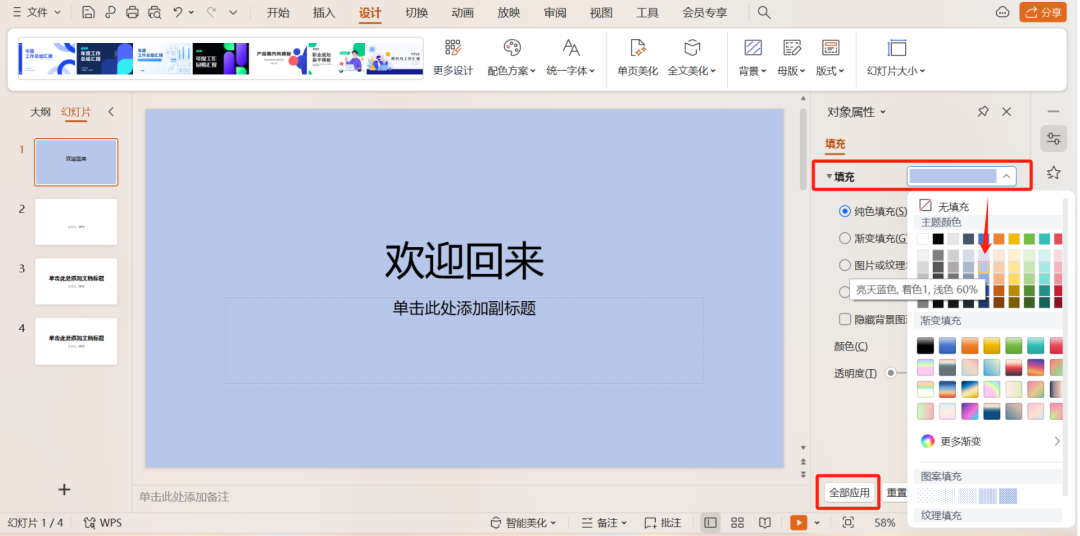Open the Slide Size (幻灯片大小) dropdown
Image resolution: width=1080 pixels, height=536 pixels.
[896, 57]
